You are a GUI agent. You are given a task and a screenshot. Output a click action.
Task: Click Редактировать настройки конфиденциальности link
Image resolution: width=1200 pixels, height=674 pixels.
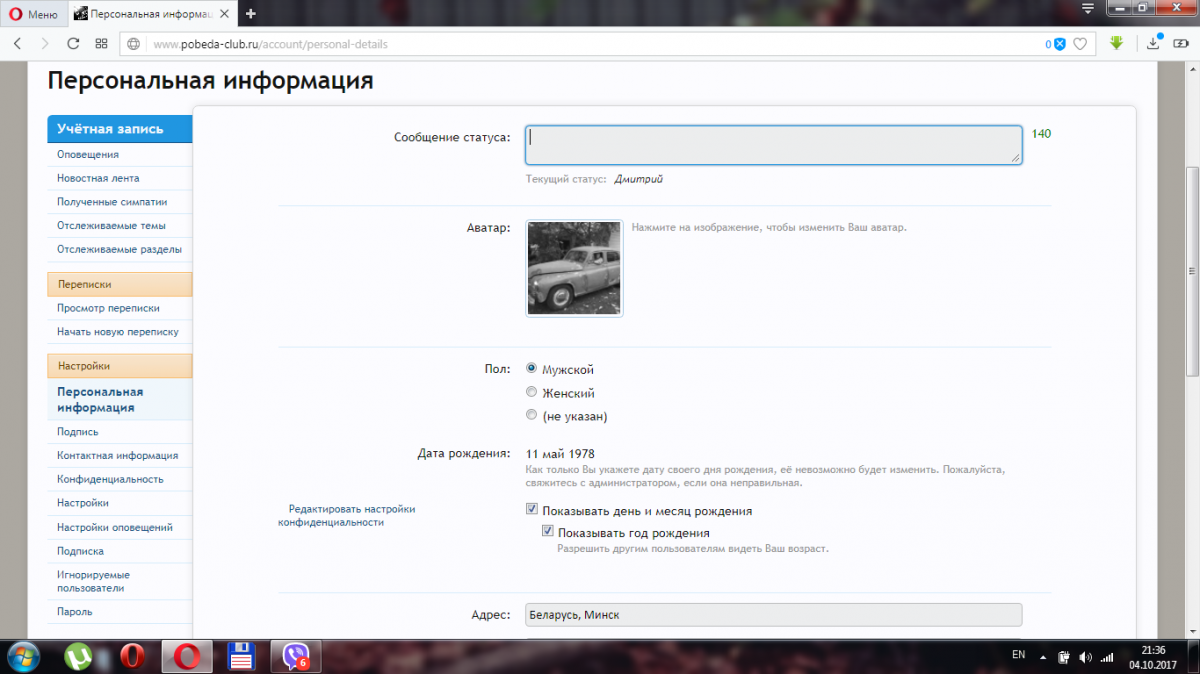point(346,515)
